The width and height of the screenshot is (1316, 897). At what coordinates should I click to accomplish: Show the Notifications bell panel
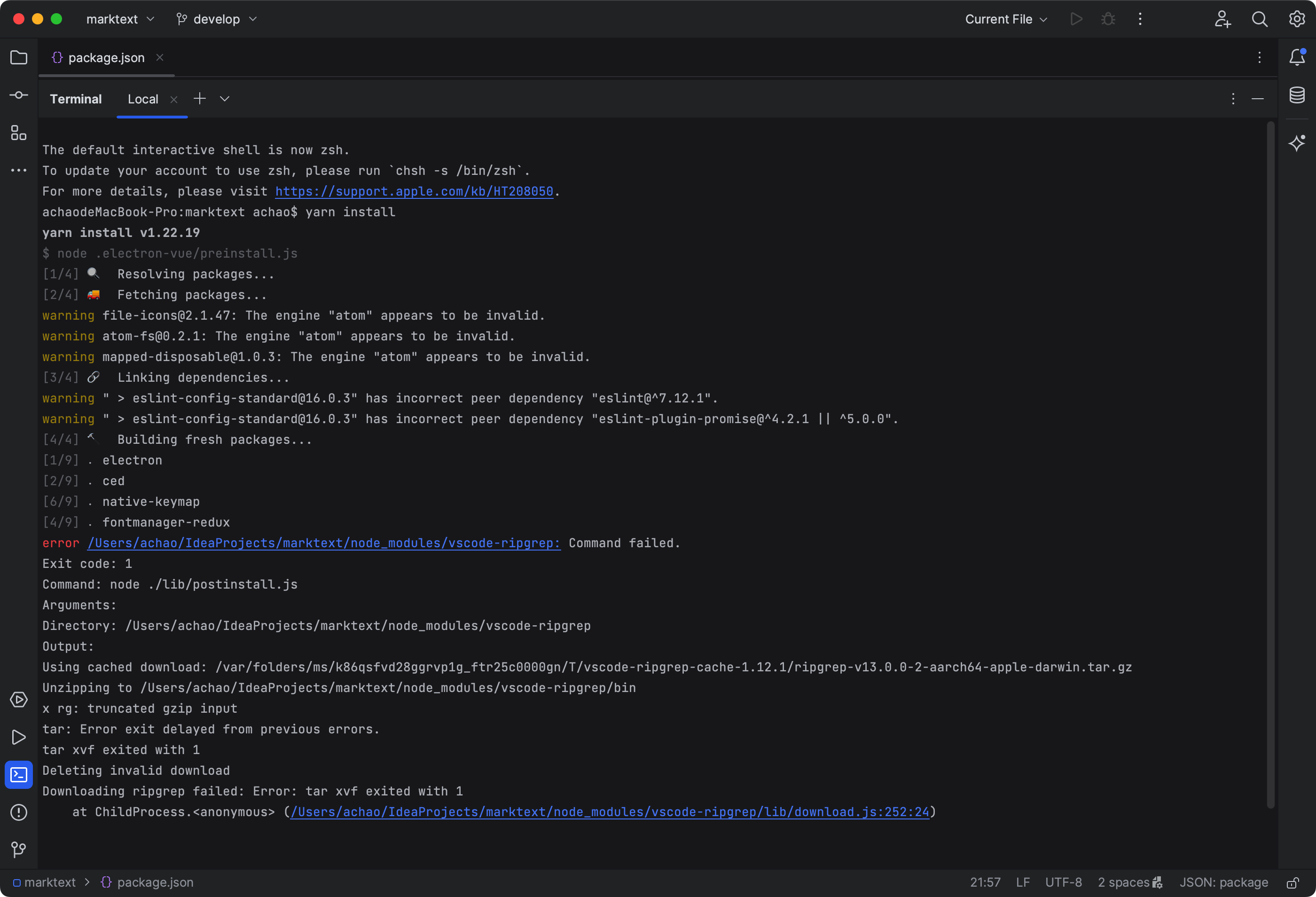tap(1297, 57)
